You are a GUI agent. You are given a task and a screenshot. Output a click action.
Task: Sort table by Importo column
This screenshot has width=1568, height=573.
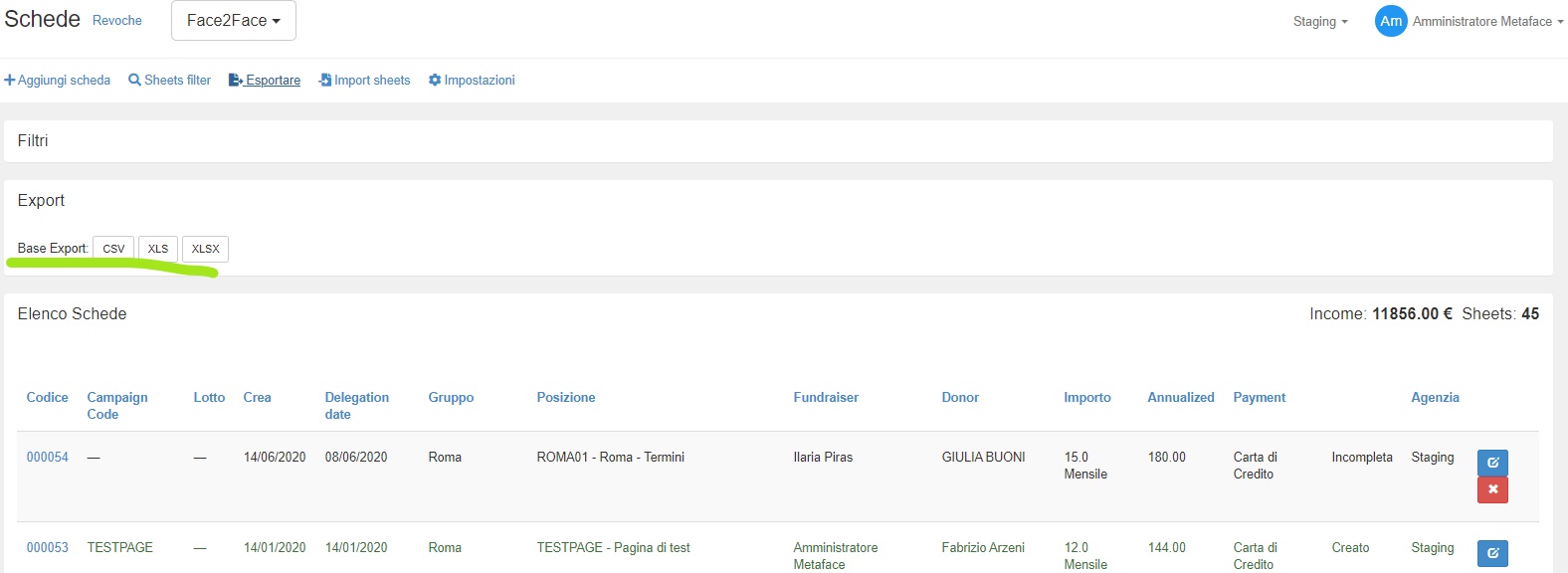click(1086, 398)
